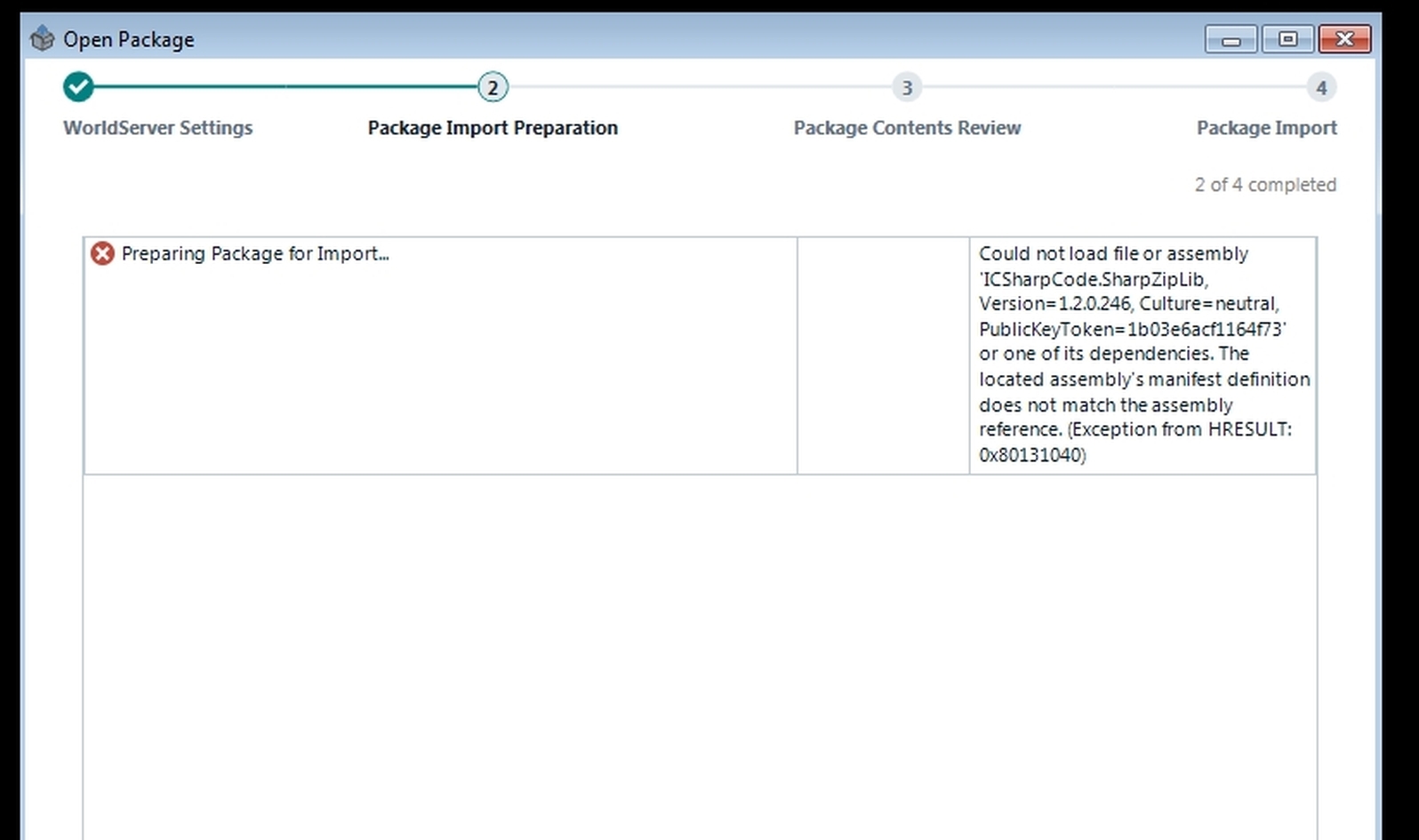Image resolution: width=1419 pixels, height=840 pixels.
Task: Minimize the Open Package window
Action: (1231, 39)
